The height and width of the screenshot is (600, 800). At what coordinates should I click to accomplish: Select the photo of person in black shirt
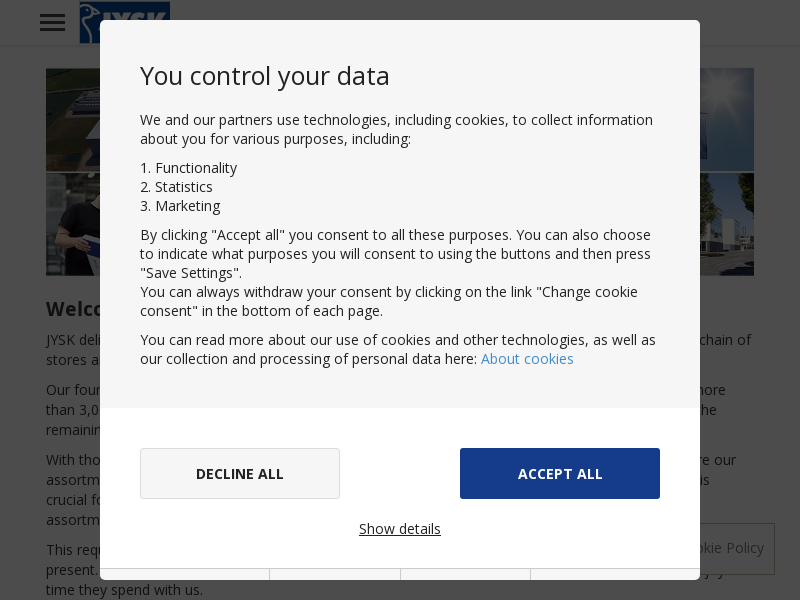73,224
